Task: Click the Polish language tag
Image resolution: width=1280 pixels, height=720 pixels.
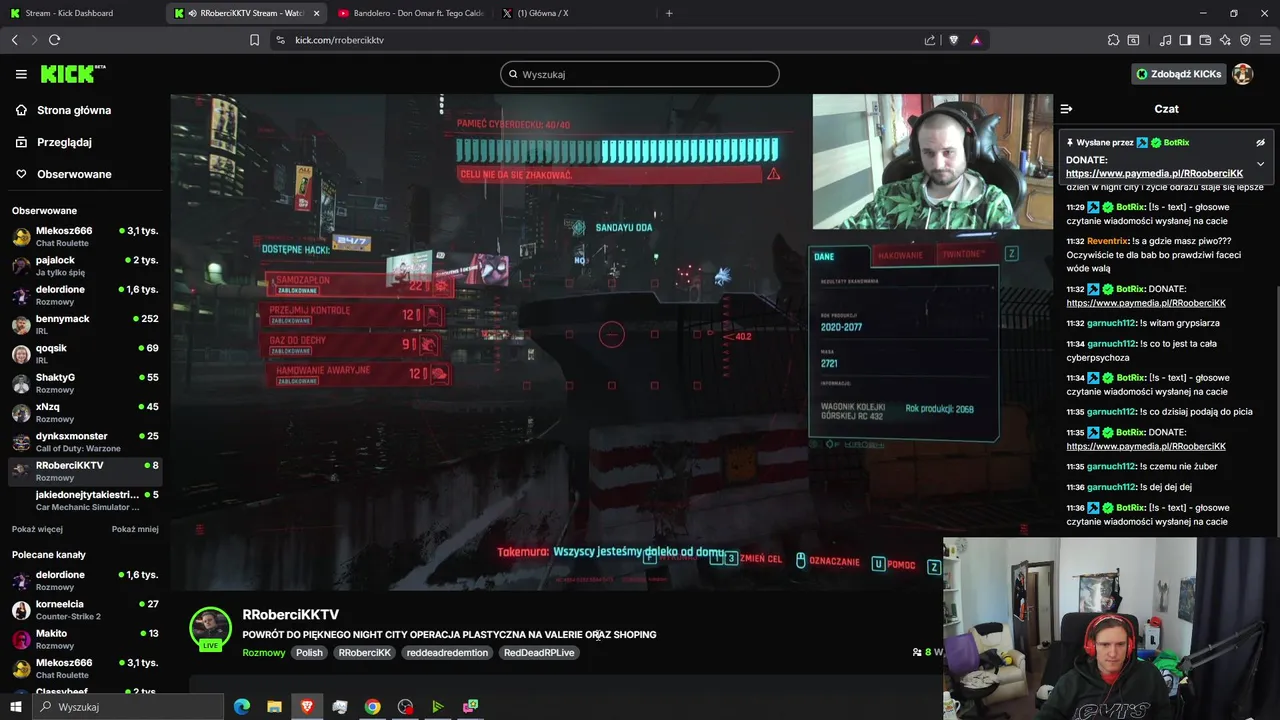Action: click(309, 653)
